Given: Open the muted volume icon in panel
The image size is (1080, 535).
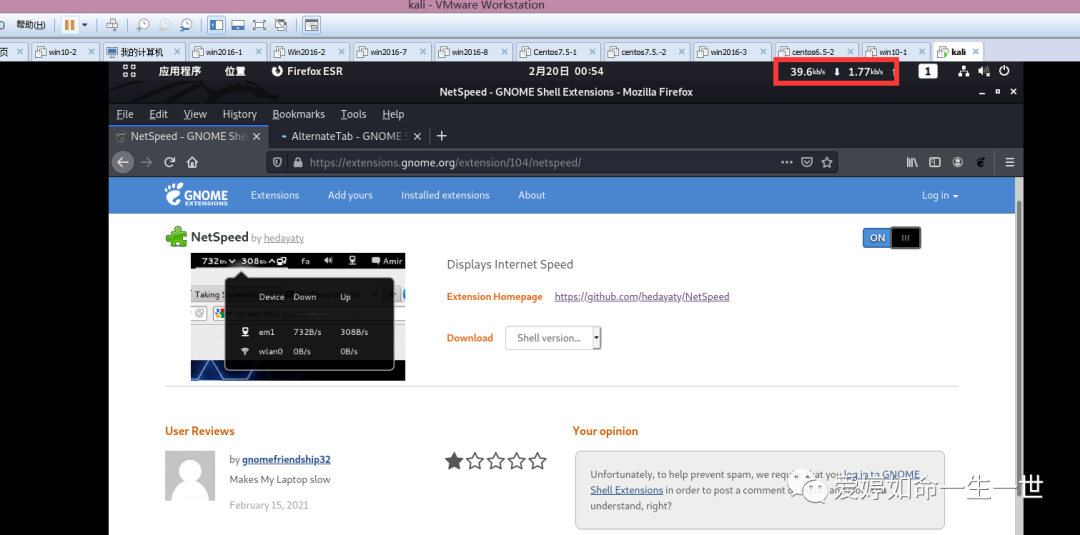Looking at the screenshot, I should click(984, 71).
